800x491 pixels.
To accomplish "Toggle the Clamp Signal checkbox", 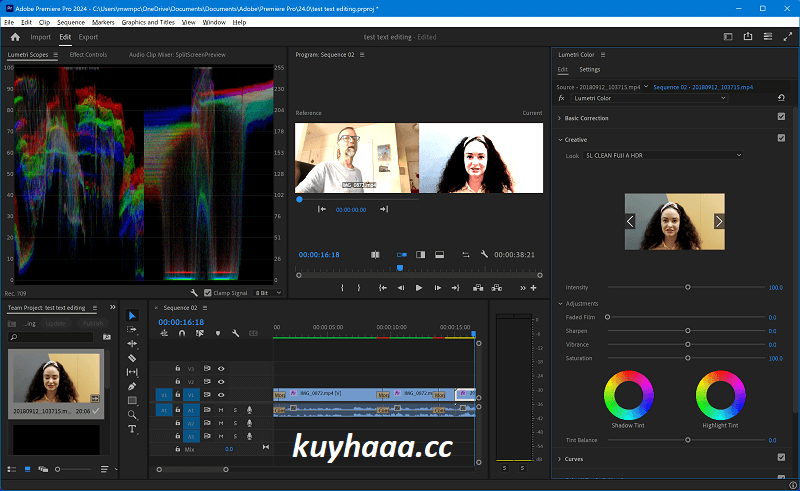I will point(208,293).
